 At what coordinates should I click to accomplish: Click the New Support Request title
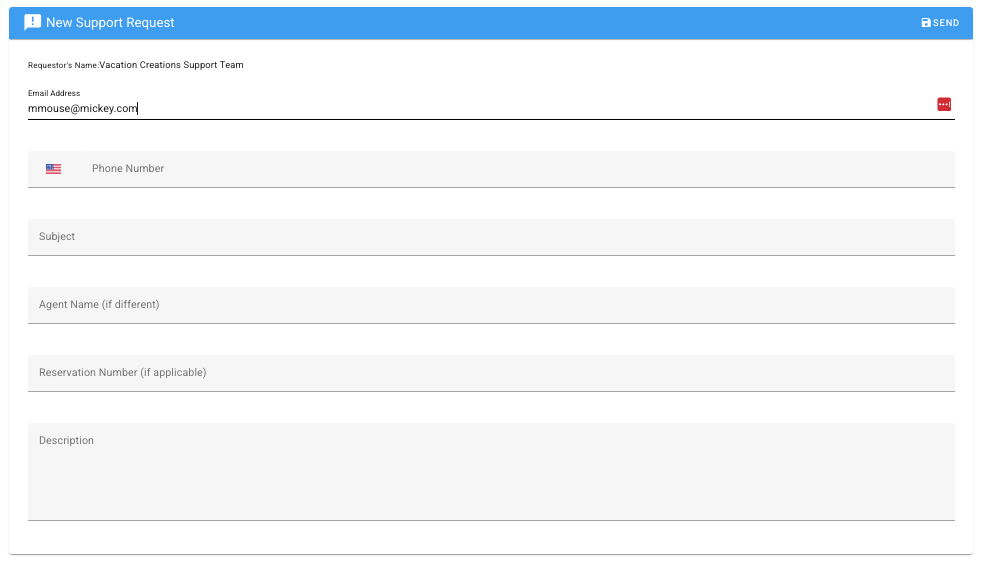pyautogui.click(x=110, y=23)
